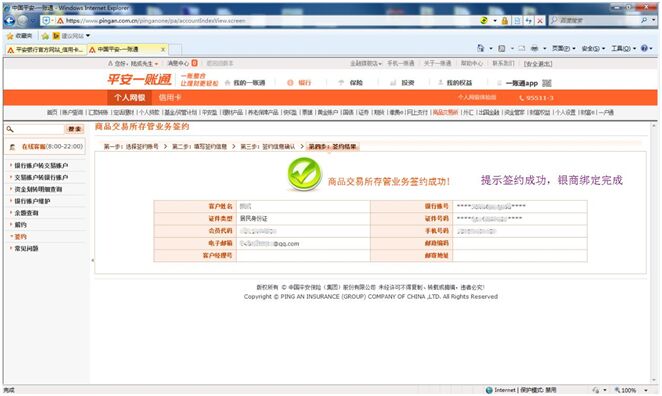Click the 银行 icon in the top navigation

coord(290,83)
